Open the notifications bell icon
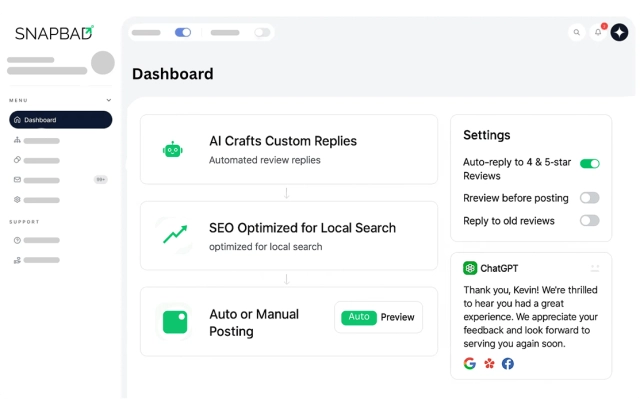640x410 pixels. [598, 32]
